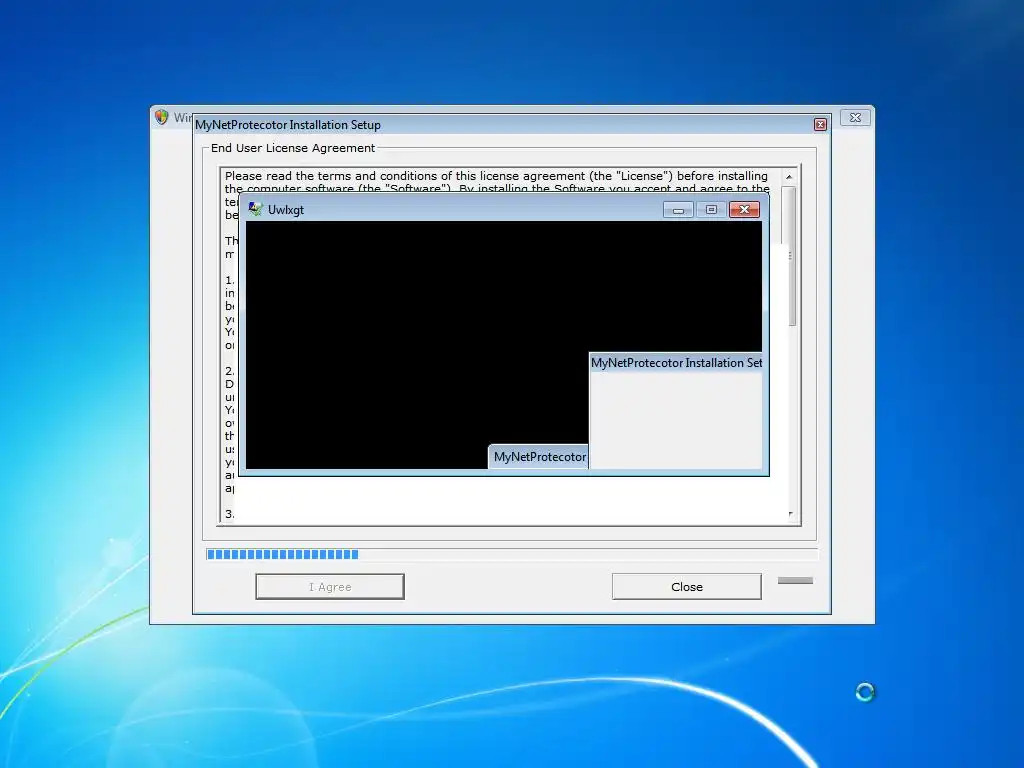
Task: Click the license text starting "Please read the terms"
Action: (x=496, y=176)
